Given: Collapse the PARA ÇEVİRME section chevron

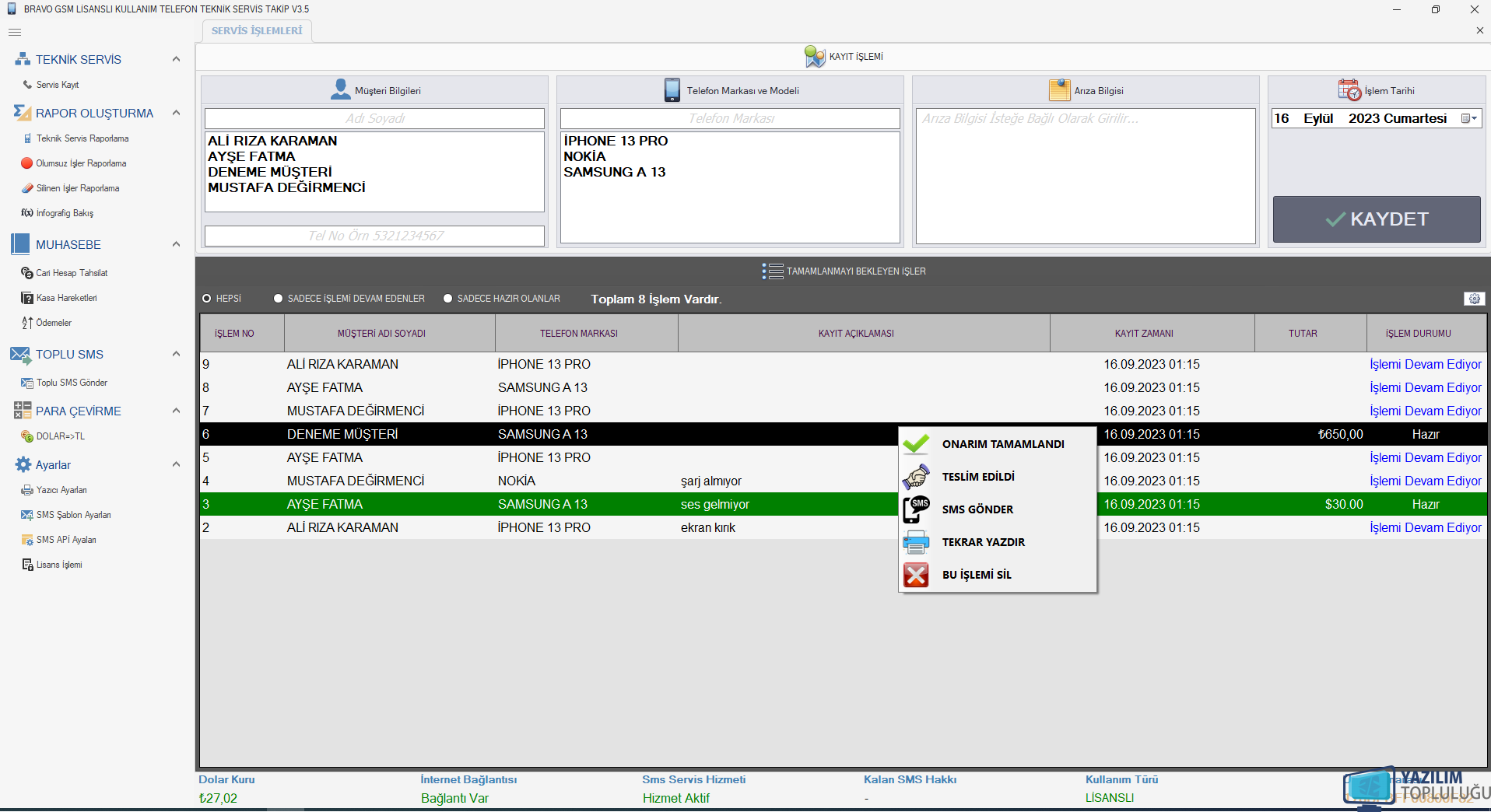Looking at the screenshot, I should (x=176, y=411).
